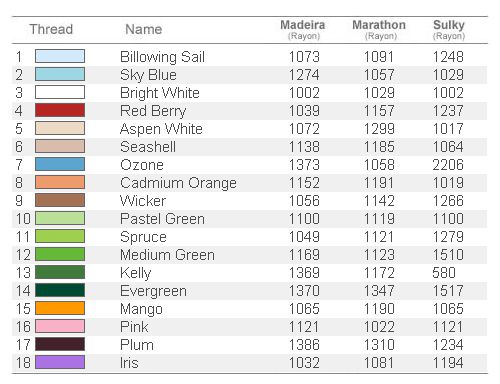
Task: Select the Evergreen dark green swatch
Action: (60, 290)
